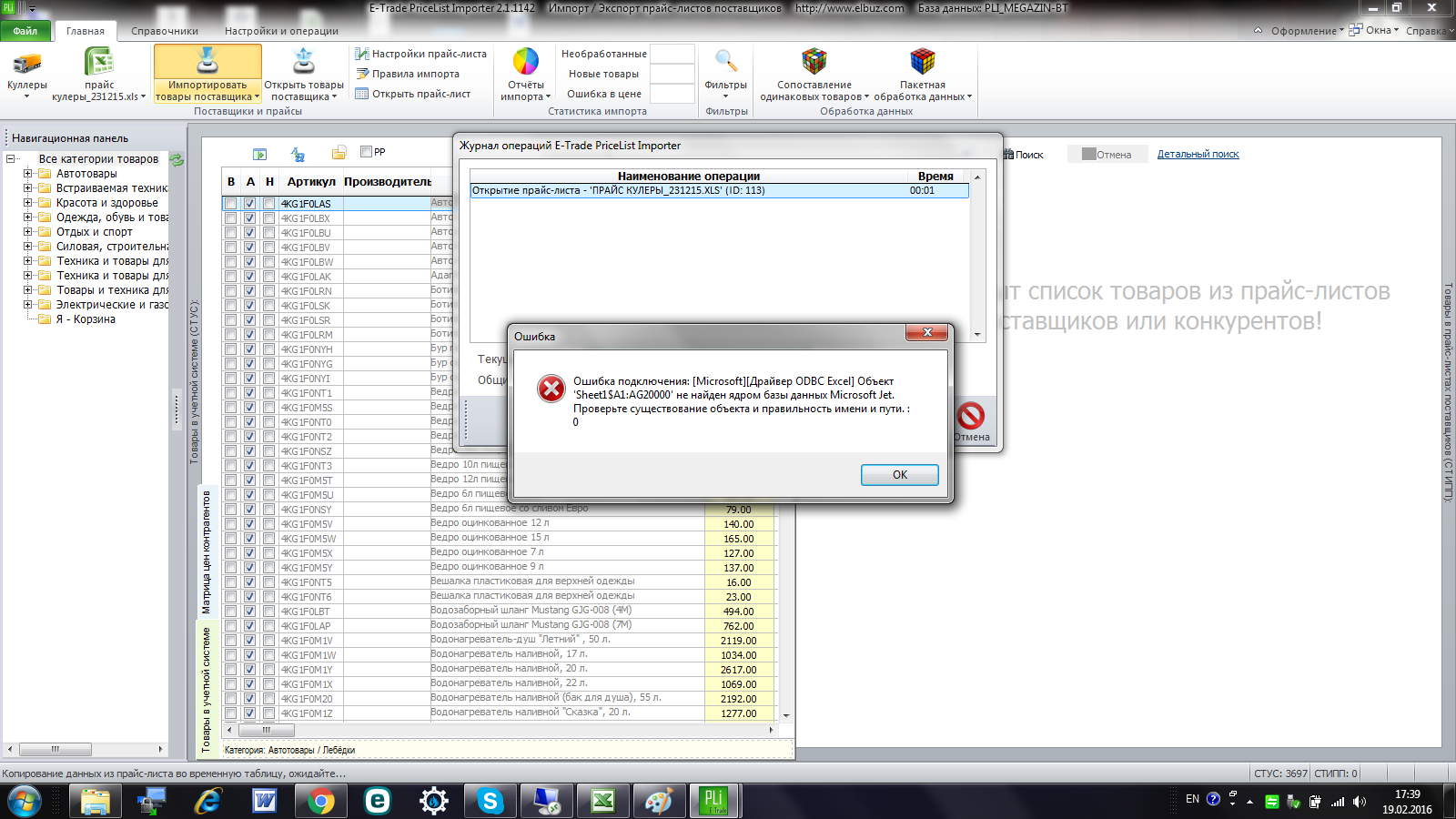Click the Отмена button next to Поиск
This screenshot has width=1456, height=819.
coord(1107,155)
